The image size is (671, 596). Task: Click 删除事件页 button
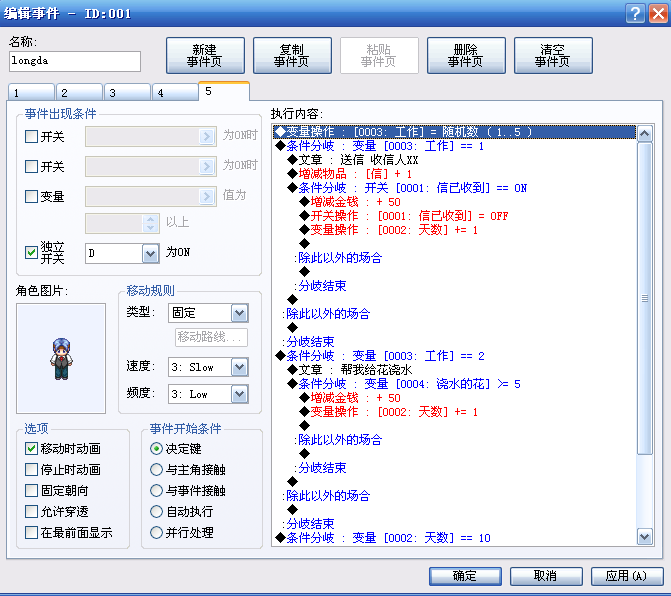(x=466, y=56)
